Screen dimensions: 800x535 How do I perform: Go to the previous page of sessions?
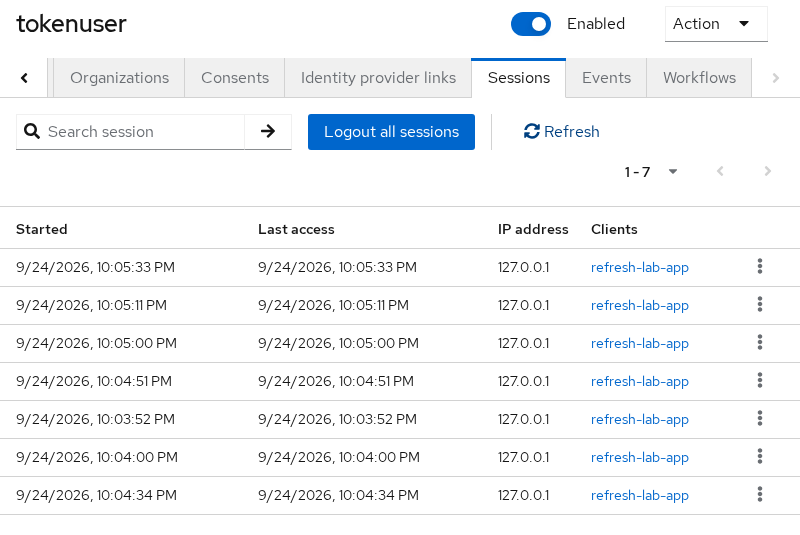(x=720, y=172)
